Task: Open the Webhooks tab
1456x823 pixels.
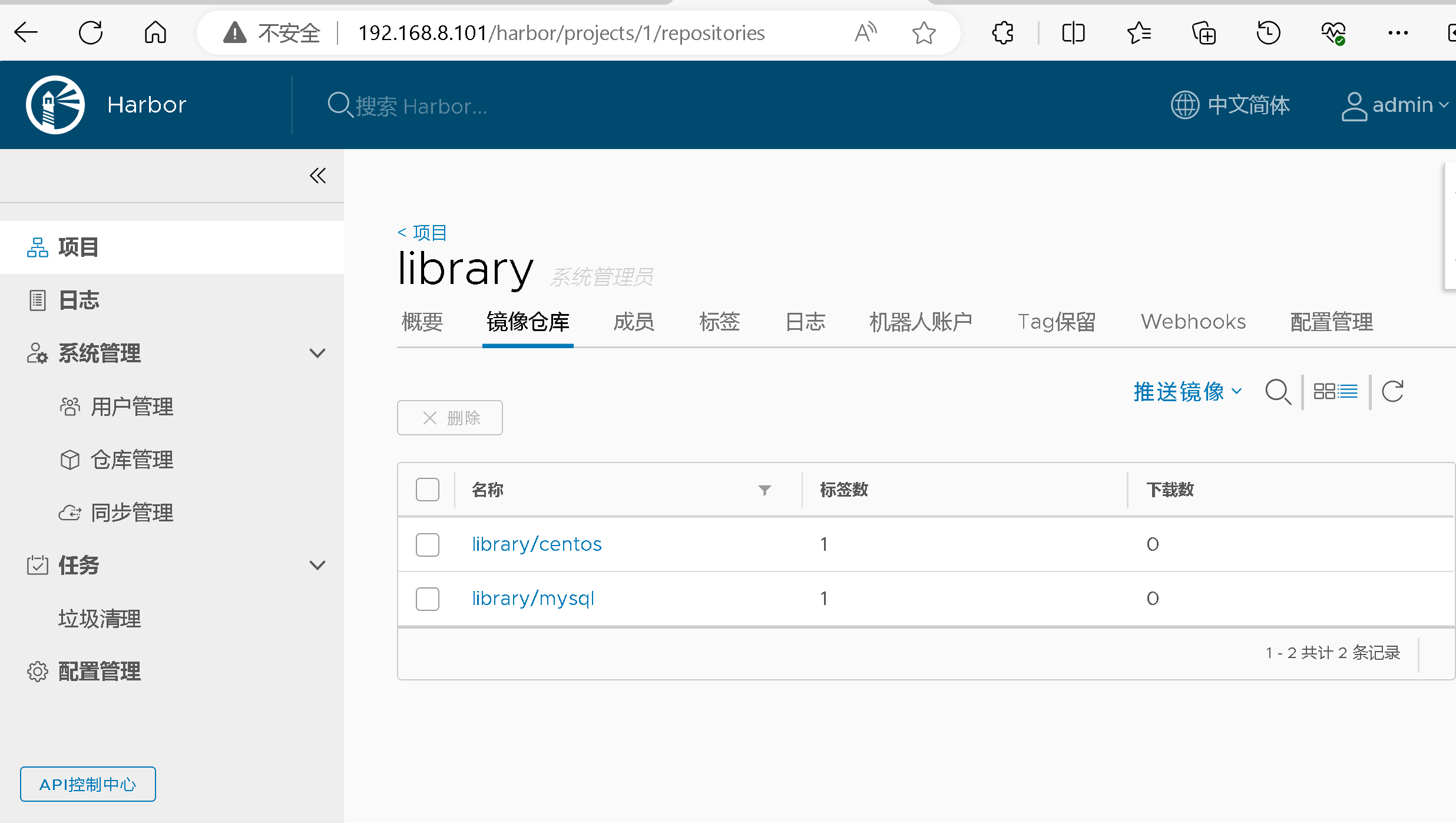Action: pyautogui.click(x=1193, y=322)
